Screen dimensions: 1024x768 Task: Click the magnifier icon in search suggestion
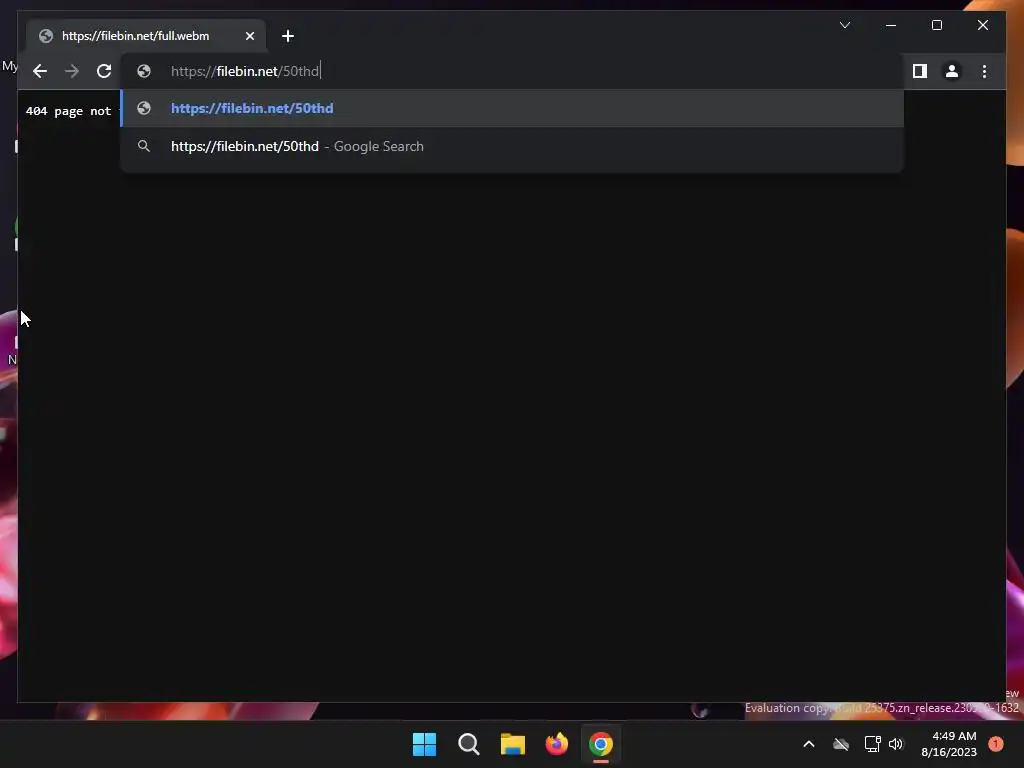(144, 146)
